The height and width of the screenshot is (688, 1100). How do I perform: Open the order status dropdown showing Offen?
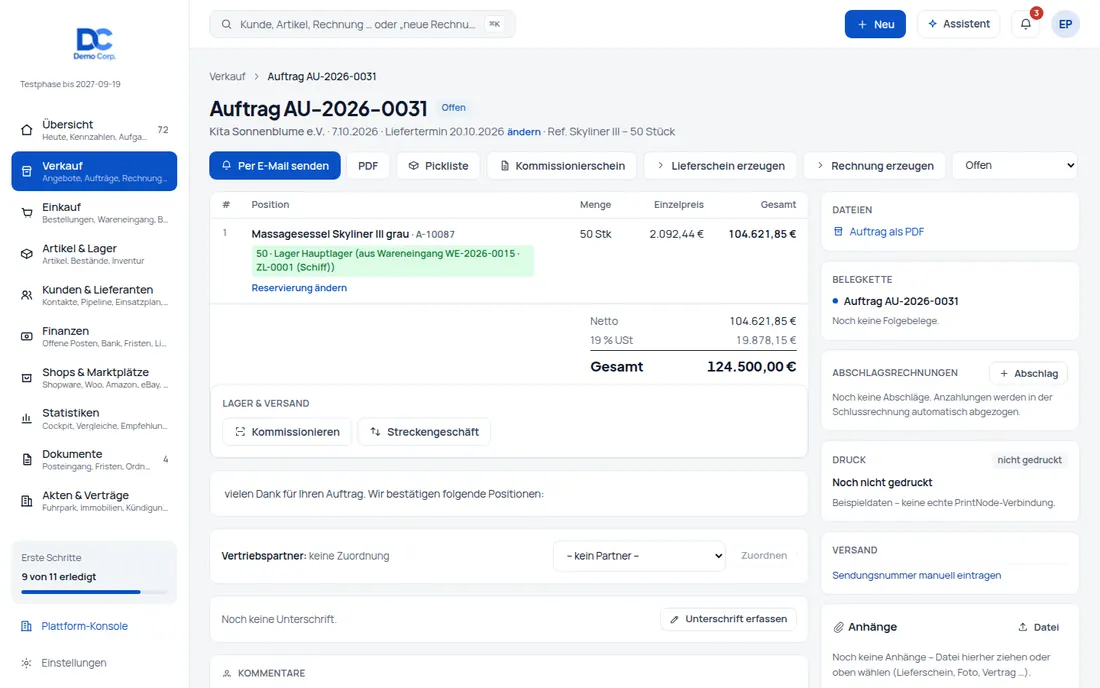pos(1015,166)
